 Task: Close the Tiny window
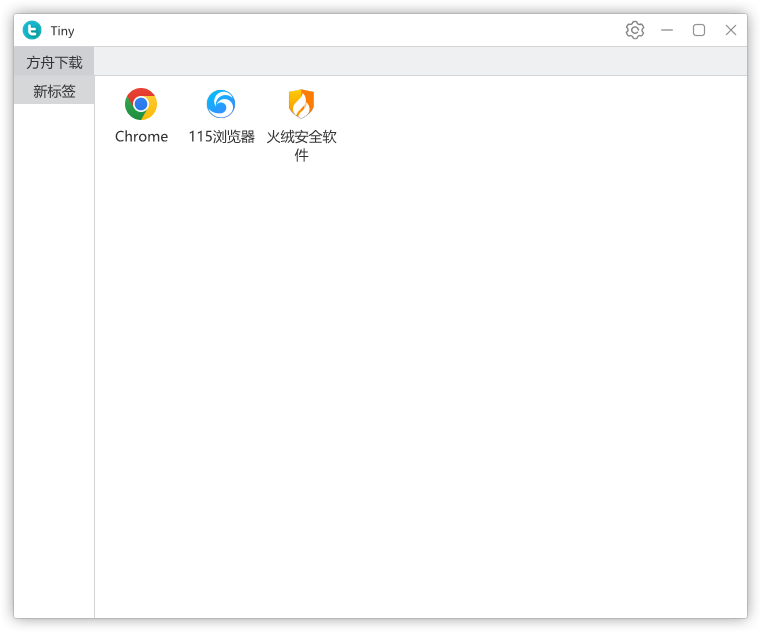[731, 30]
